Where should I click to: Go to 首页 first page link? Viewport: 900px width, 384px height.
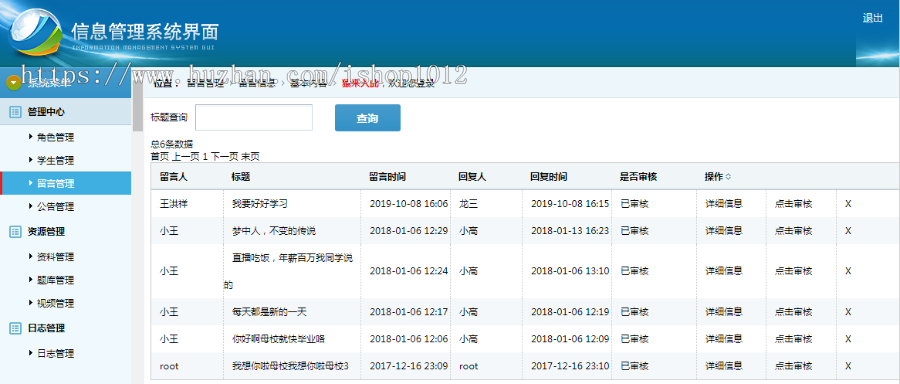pos(160,156)
